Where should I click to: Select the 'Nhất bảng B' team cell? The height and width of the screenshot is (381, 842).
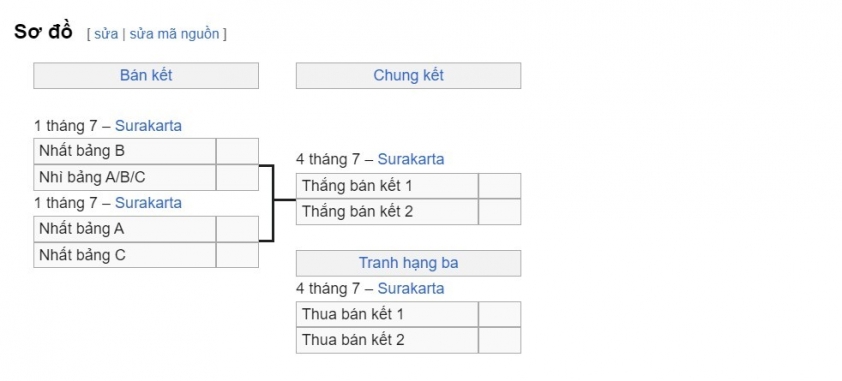pos(125,151)
